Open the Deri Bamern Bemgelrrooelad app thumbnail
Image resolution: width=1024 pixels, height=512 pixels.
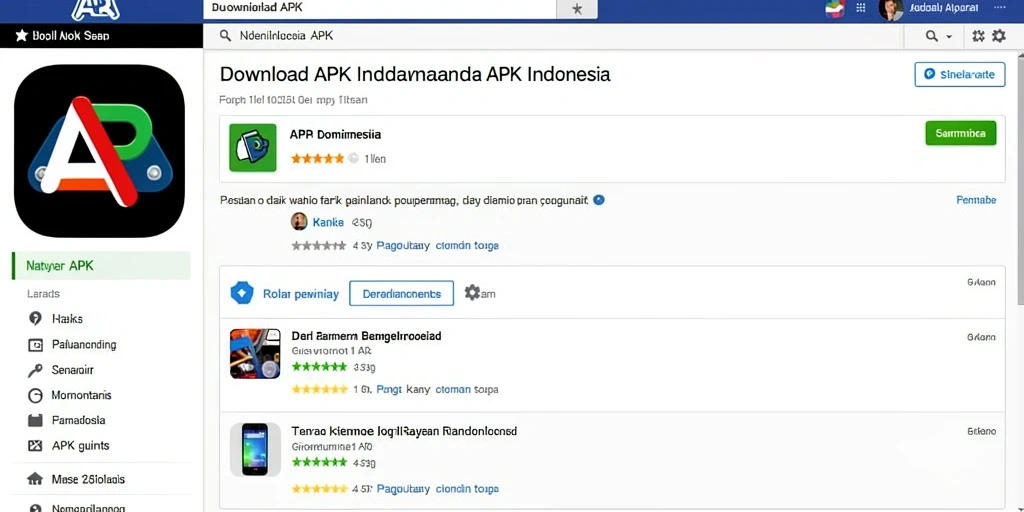coord(255,353)
